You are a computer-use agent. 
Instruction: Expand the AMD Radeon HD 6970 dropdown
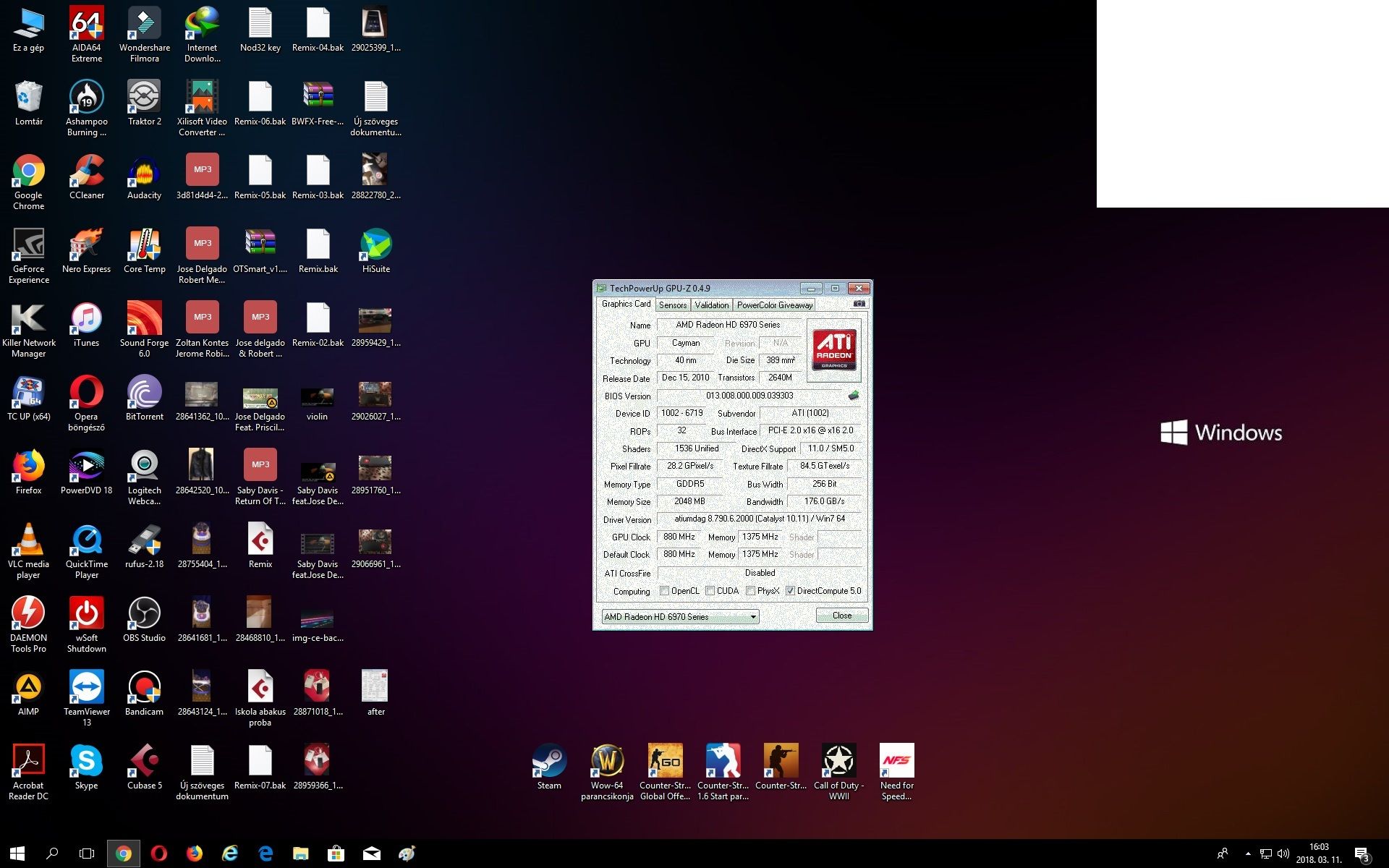(753, 617)
